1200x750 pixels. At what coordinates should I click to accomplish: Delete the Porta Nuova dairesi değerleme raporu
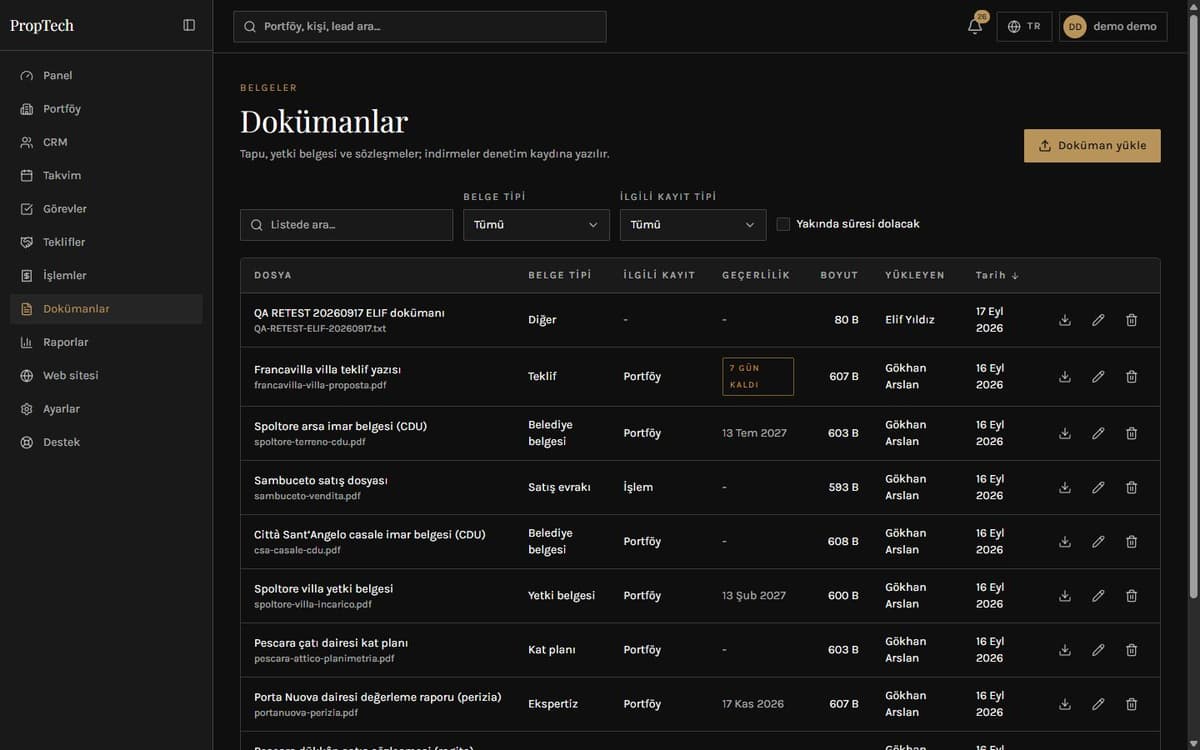[1131, 704]
